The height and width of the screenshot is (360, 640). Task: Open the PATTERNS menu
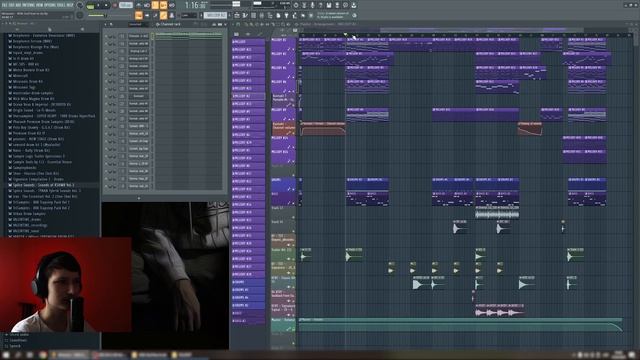click(x=29, y=5)
